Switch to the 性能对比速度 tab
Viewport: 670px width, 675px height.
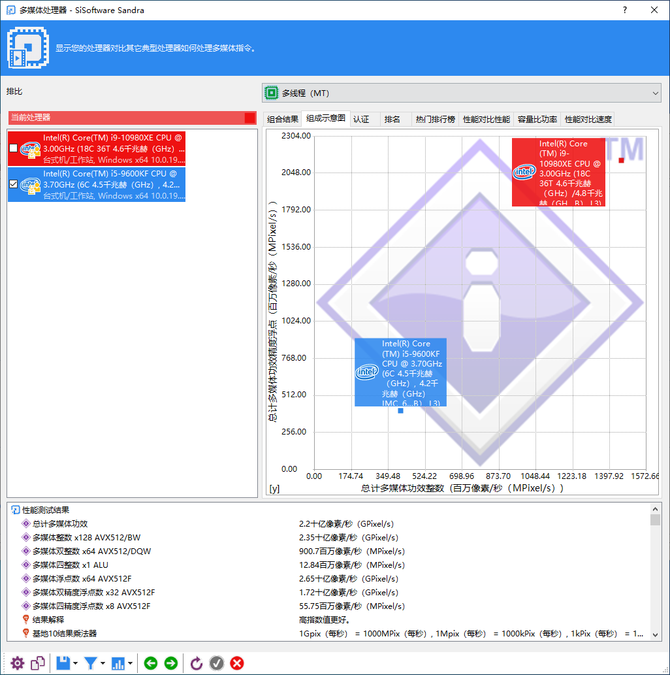point(588,119)
